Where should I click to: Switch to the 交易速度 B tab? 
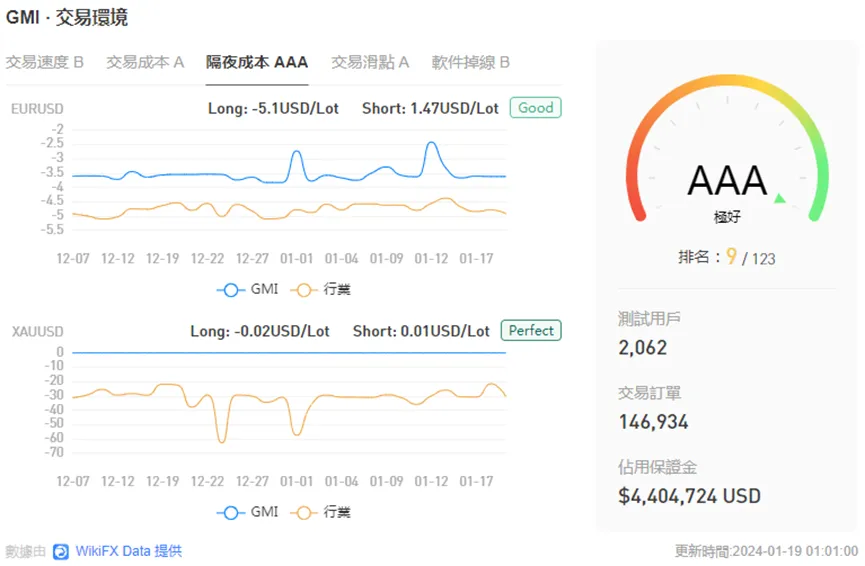45,62
